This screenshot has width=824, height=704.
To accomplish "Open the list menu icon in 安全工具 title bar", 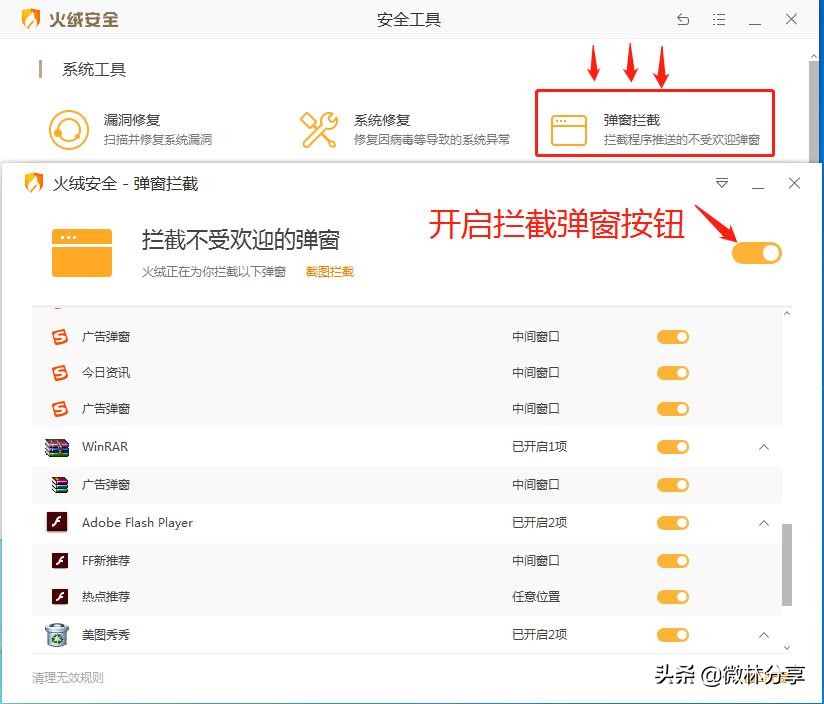I will pyautogui.click(x=719, y=20).
